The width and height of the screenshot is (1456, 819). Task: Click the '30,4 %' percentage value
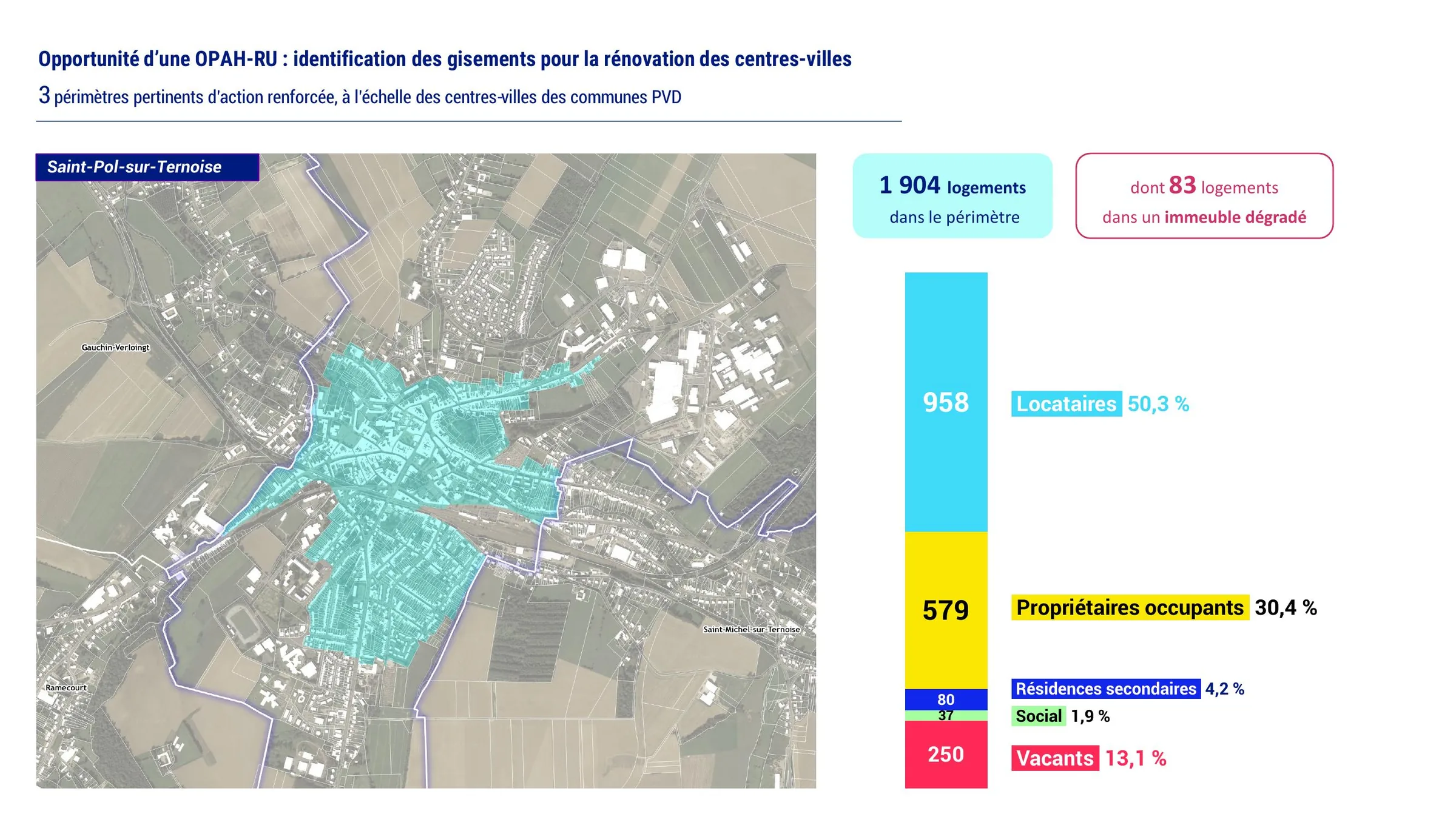(1286, 608)
